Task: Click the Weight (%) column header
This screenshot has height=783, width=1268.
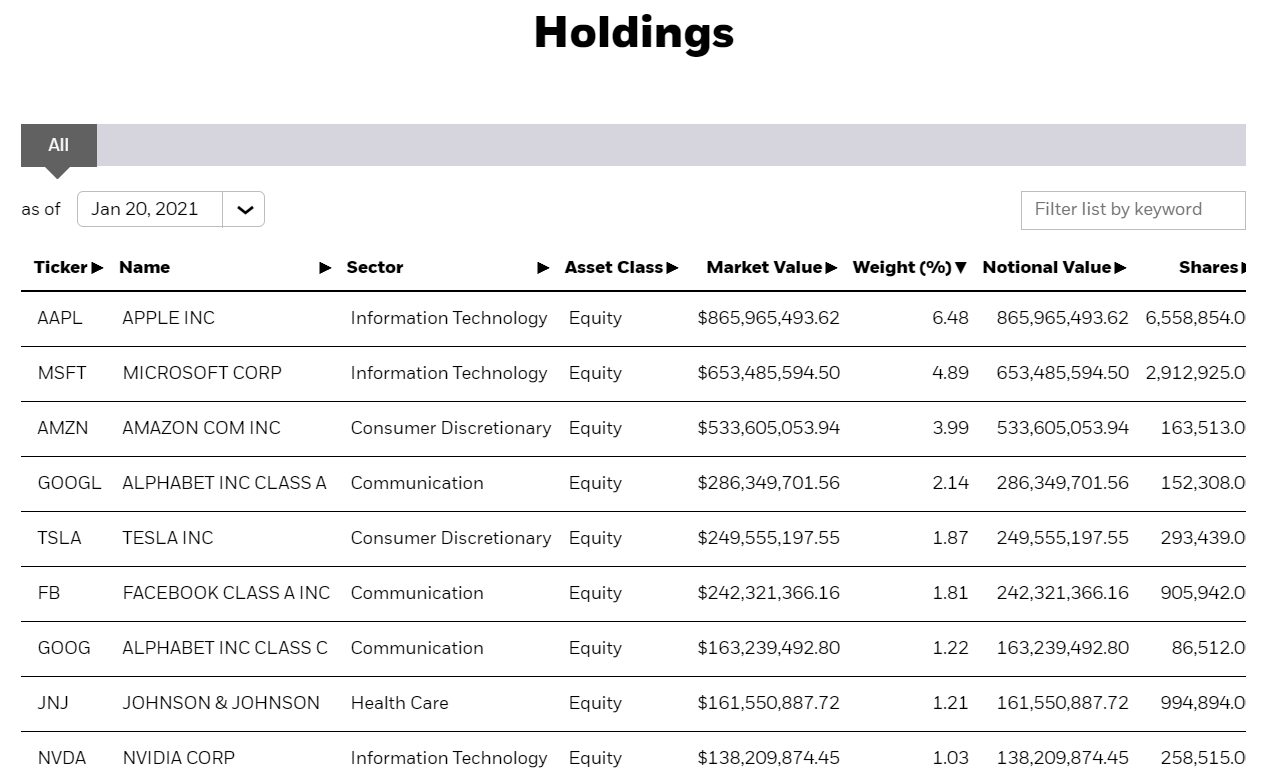Action: tap(901, 268)
